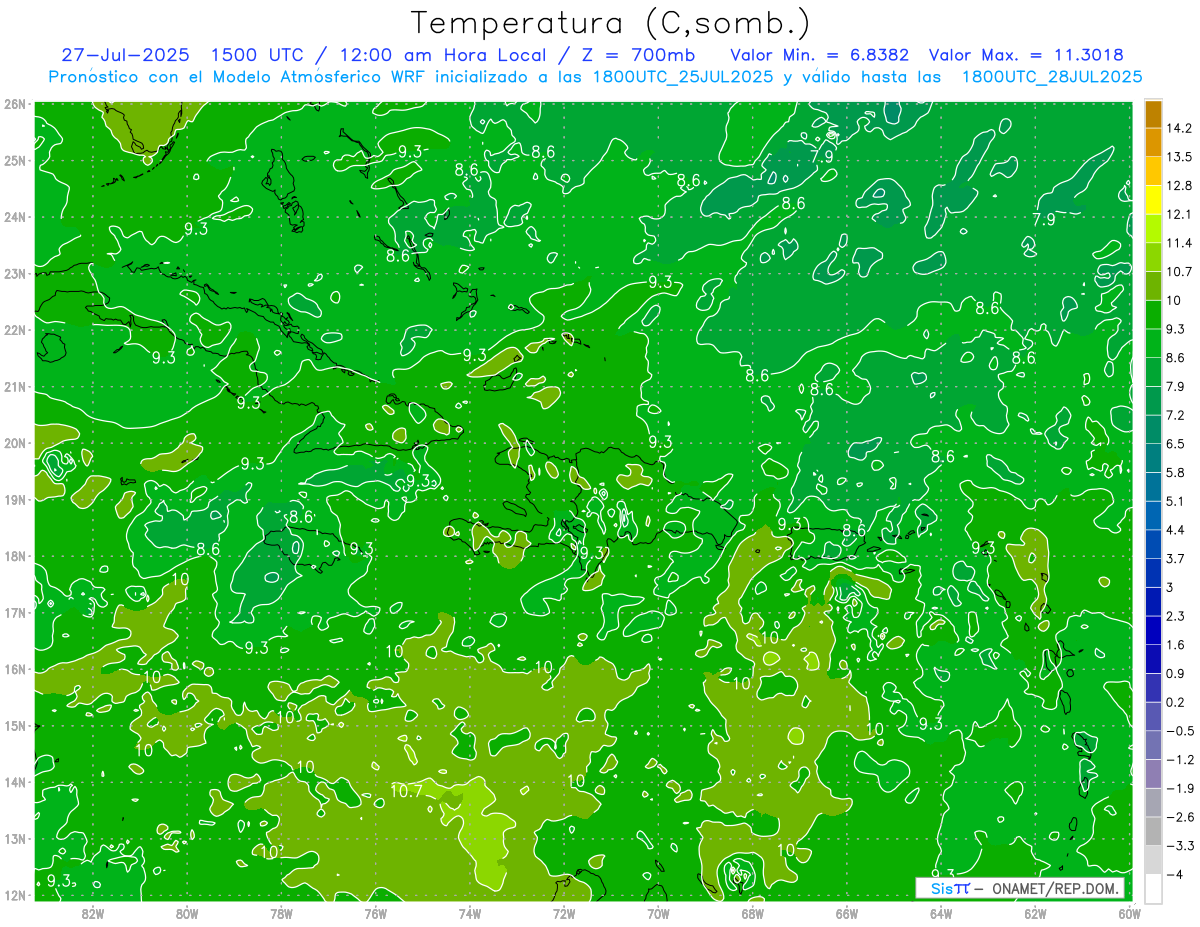
Task: Click the "68W" longitude axis label
Action: (753, 914)
